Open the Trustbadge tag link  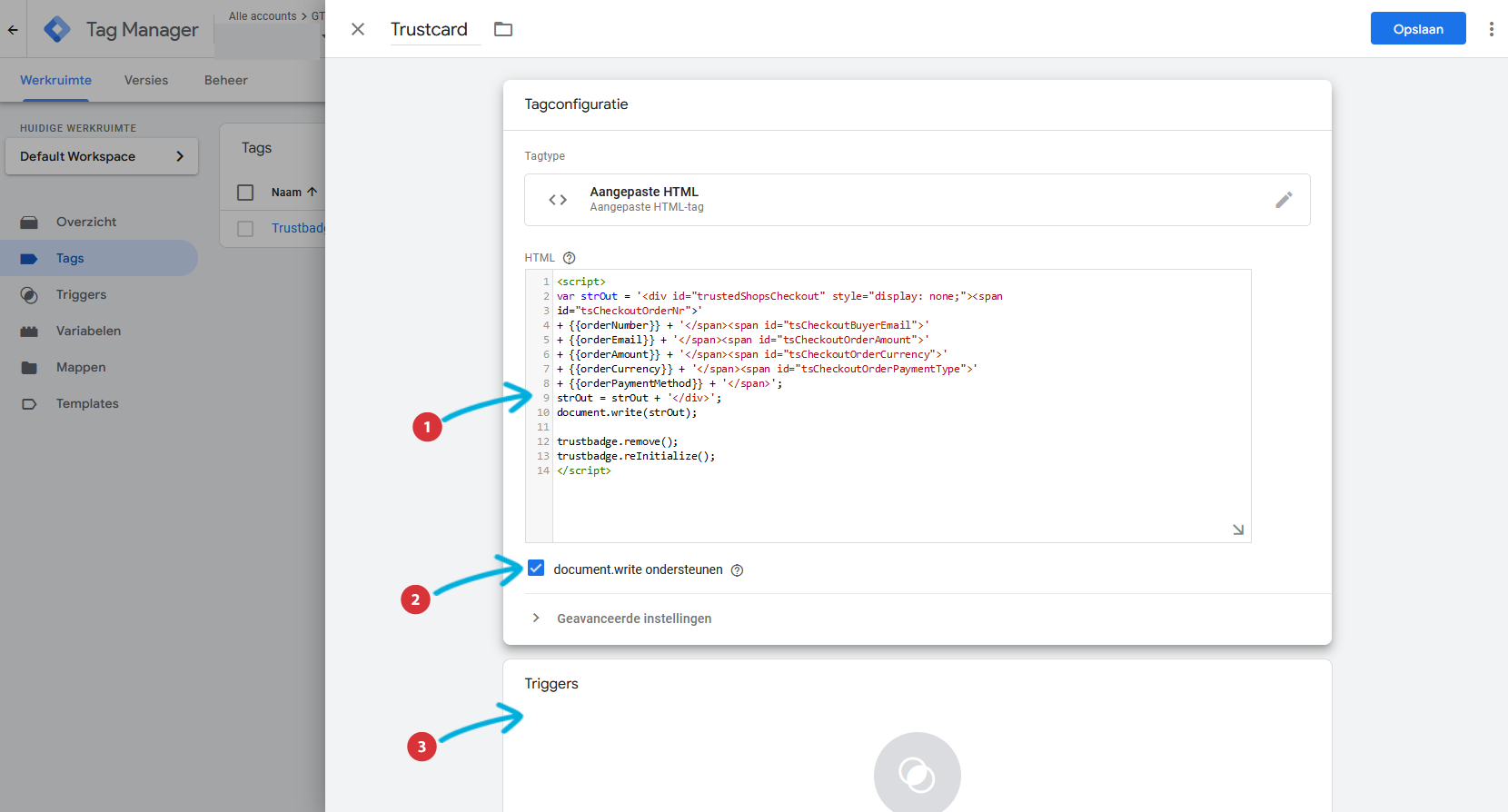click(x=298, y=228)
